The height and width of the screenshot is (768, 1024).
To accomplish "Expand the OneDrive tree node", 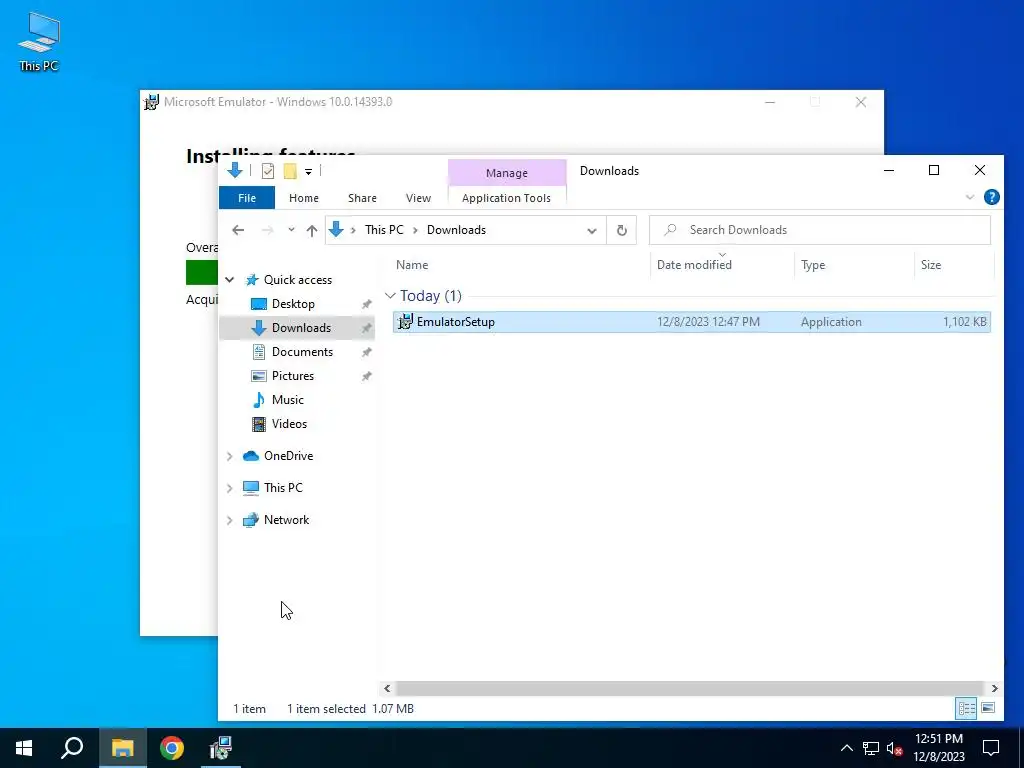I will 230,456.
